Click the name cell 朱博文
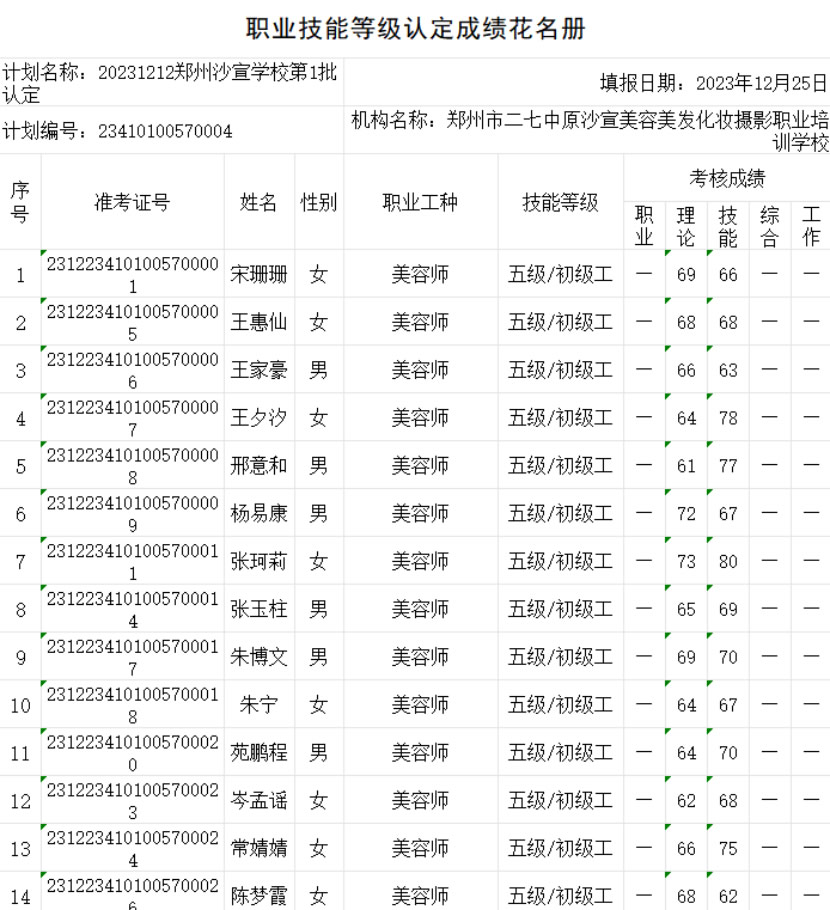 click(x=259, y=657)
